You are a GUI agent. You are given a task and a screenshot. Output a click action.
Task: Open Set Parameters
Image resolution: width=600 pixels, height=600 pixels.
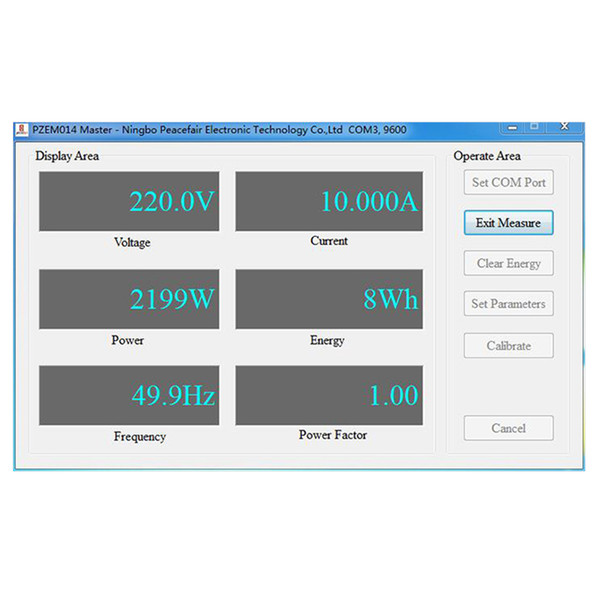[x=509, y=304]
